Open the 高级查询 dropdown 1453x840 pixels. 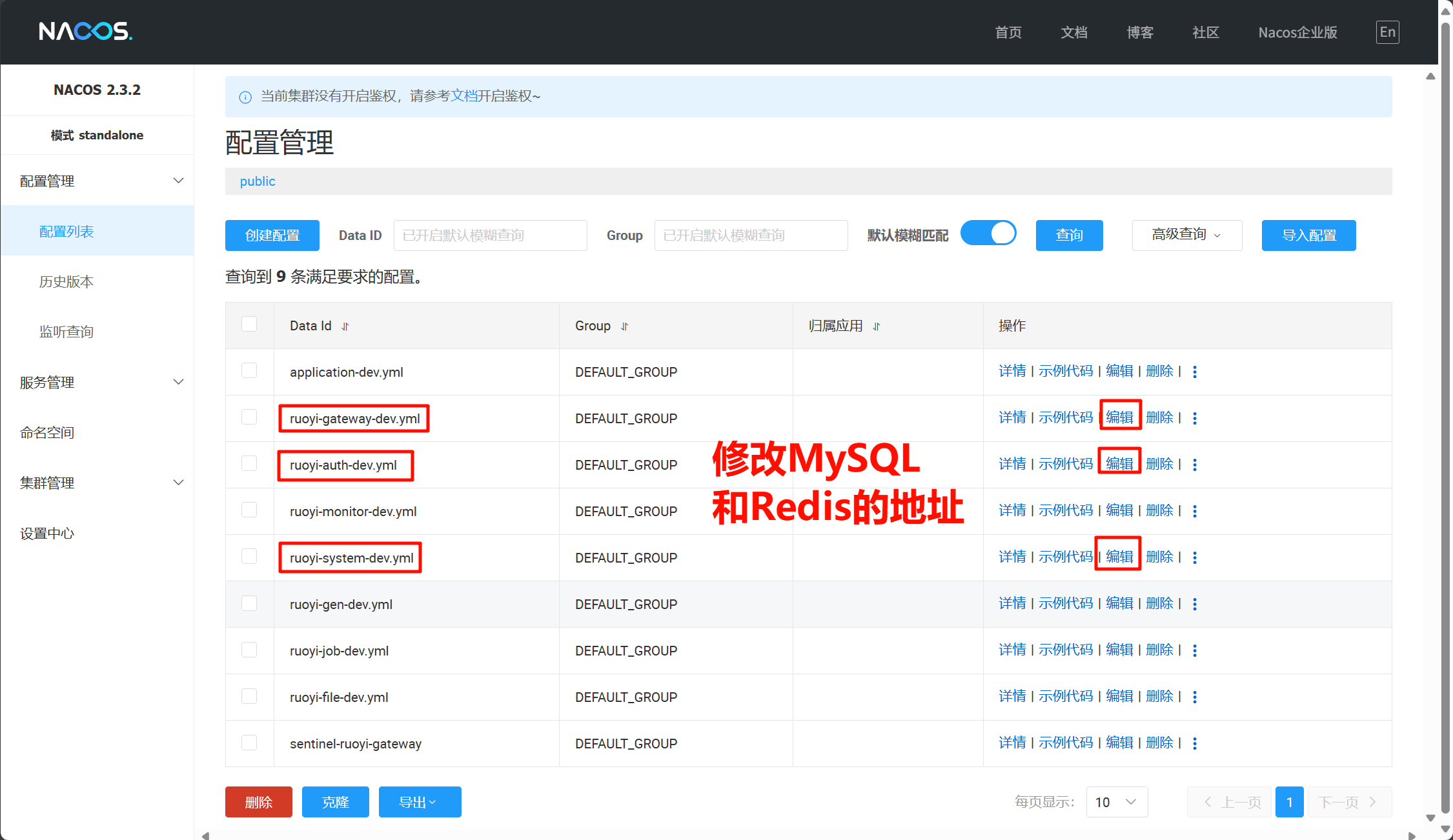tap(1186, 235)
